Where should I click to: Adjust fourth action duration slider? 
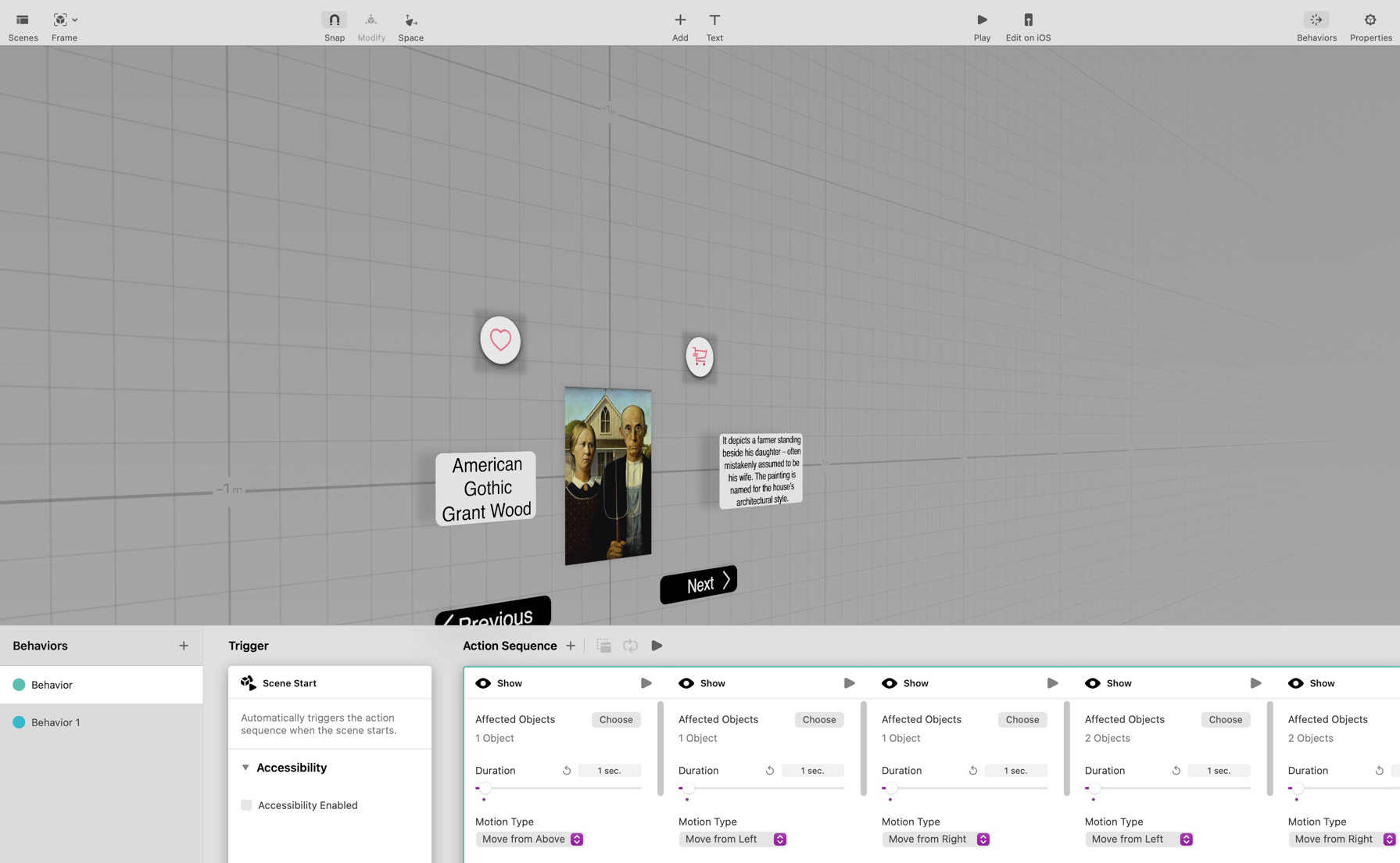tap(1094, 788)
